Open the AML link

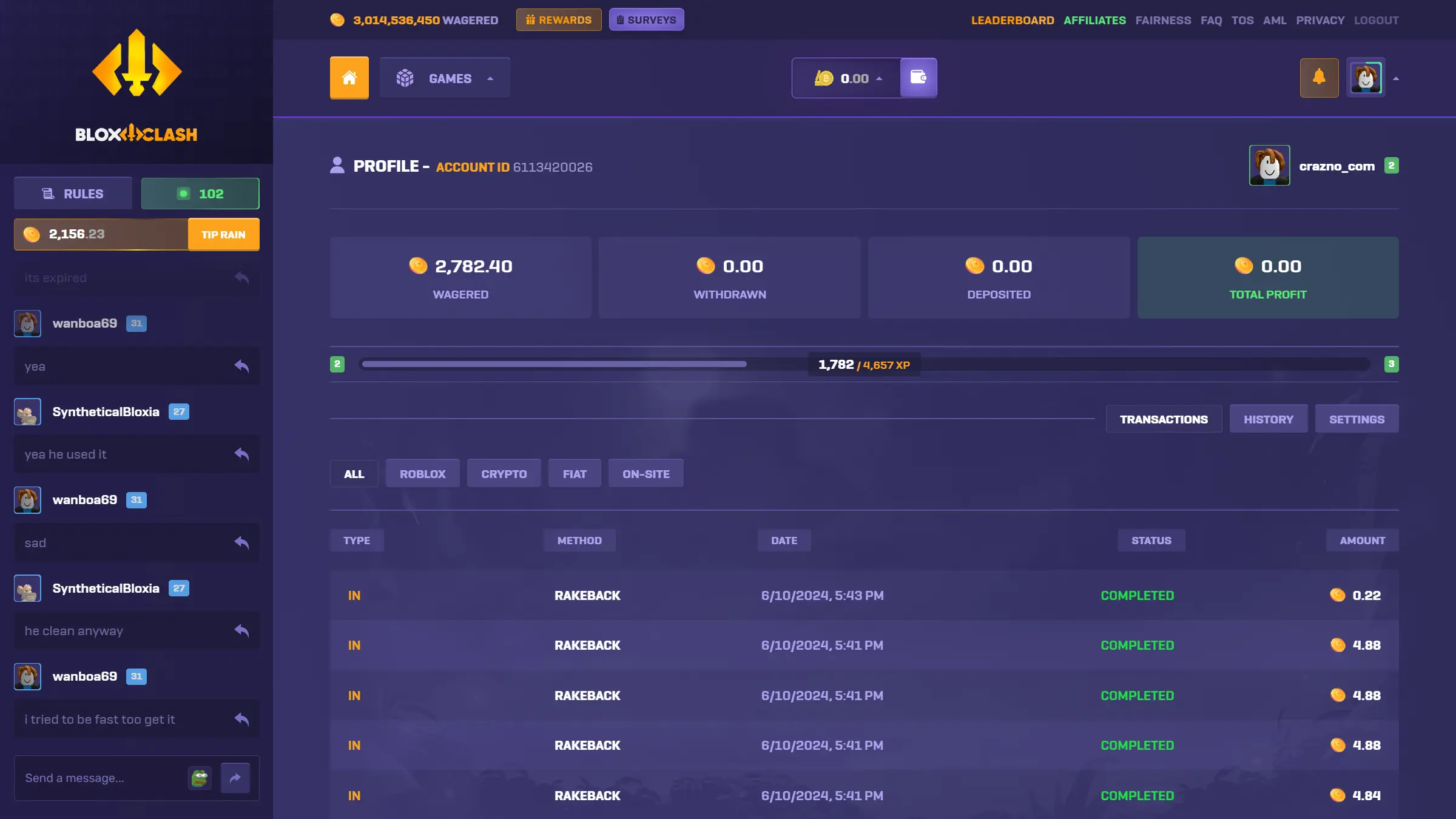tap(1275, 20)
